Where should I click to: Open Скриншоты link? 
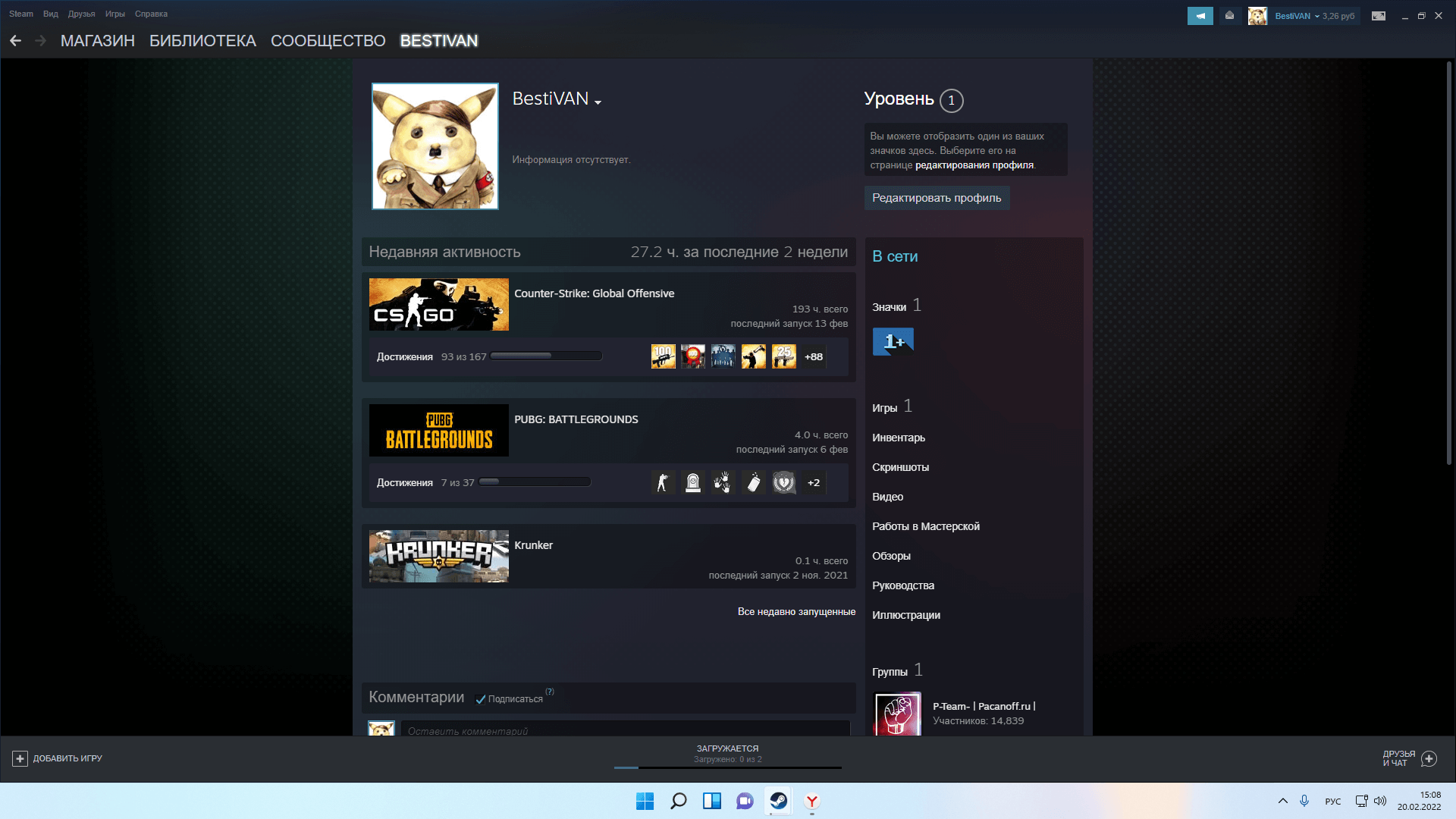[x=900, y=467]
